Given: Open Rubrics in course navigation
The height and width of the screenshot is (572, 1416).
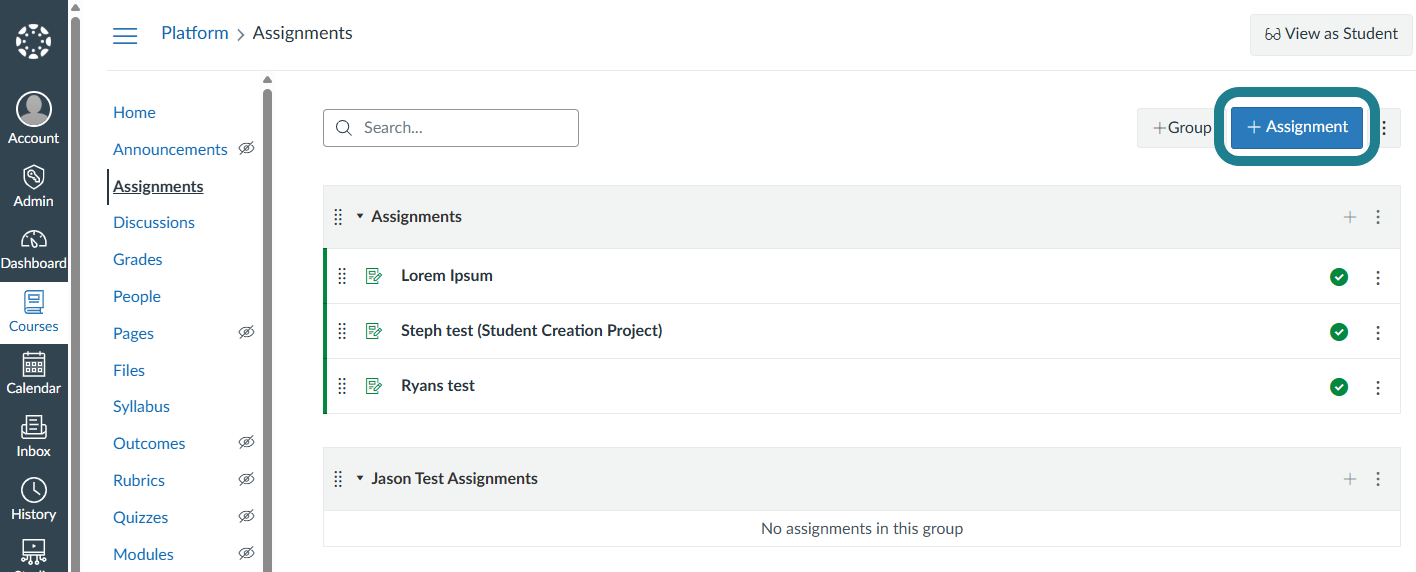Looking at the screenshot, I should [x=139, y=480].
